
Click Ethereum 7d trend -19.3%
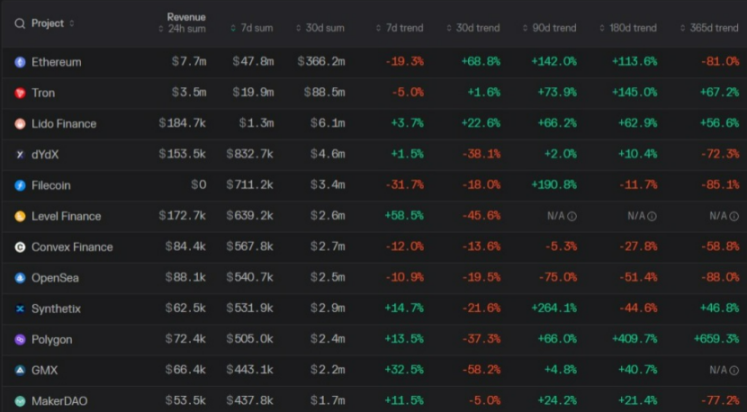[x=404, y=61]
